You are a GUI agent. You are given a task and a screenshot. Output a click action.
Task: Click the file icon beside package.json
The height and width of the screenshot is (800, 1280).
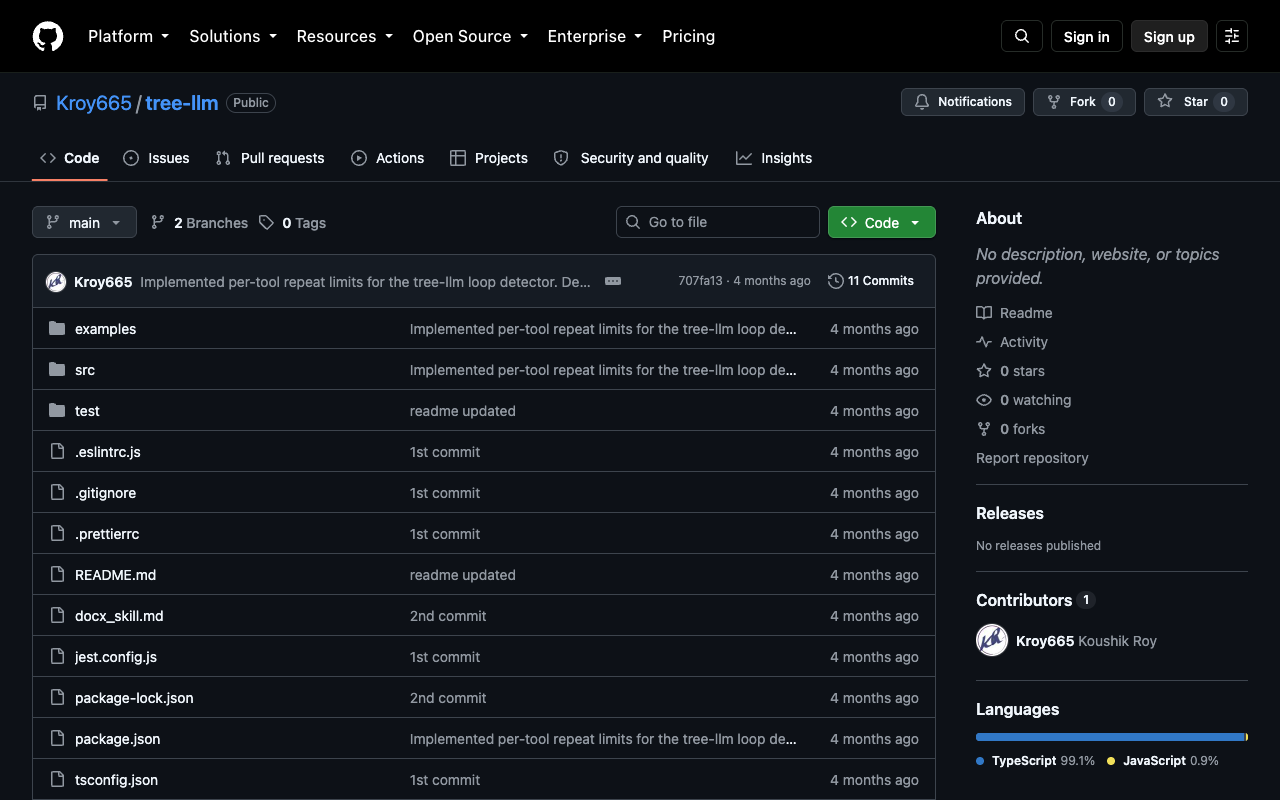[57, 739]
